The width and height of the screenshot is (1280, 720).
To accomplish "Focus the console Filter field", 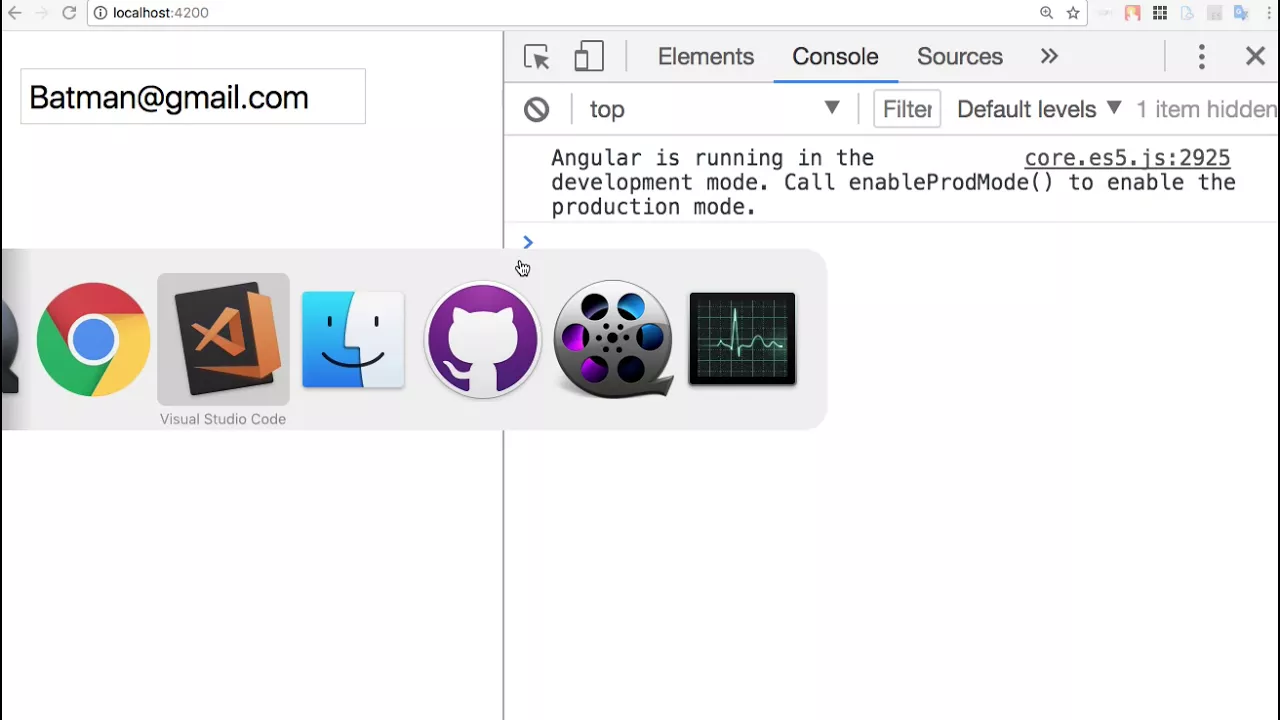I will click(x=907, y=109).
